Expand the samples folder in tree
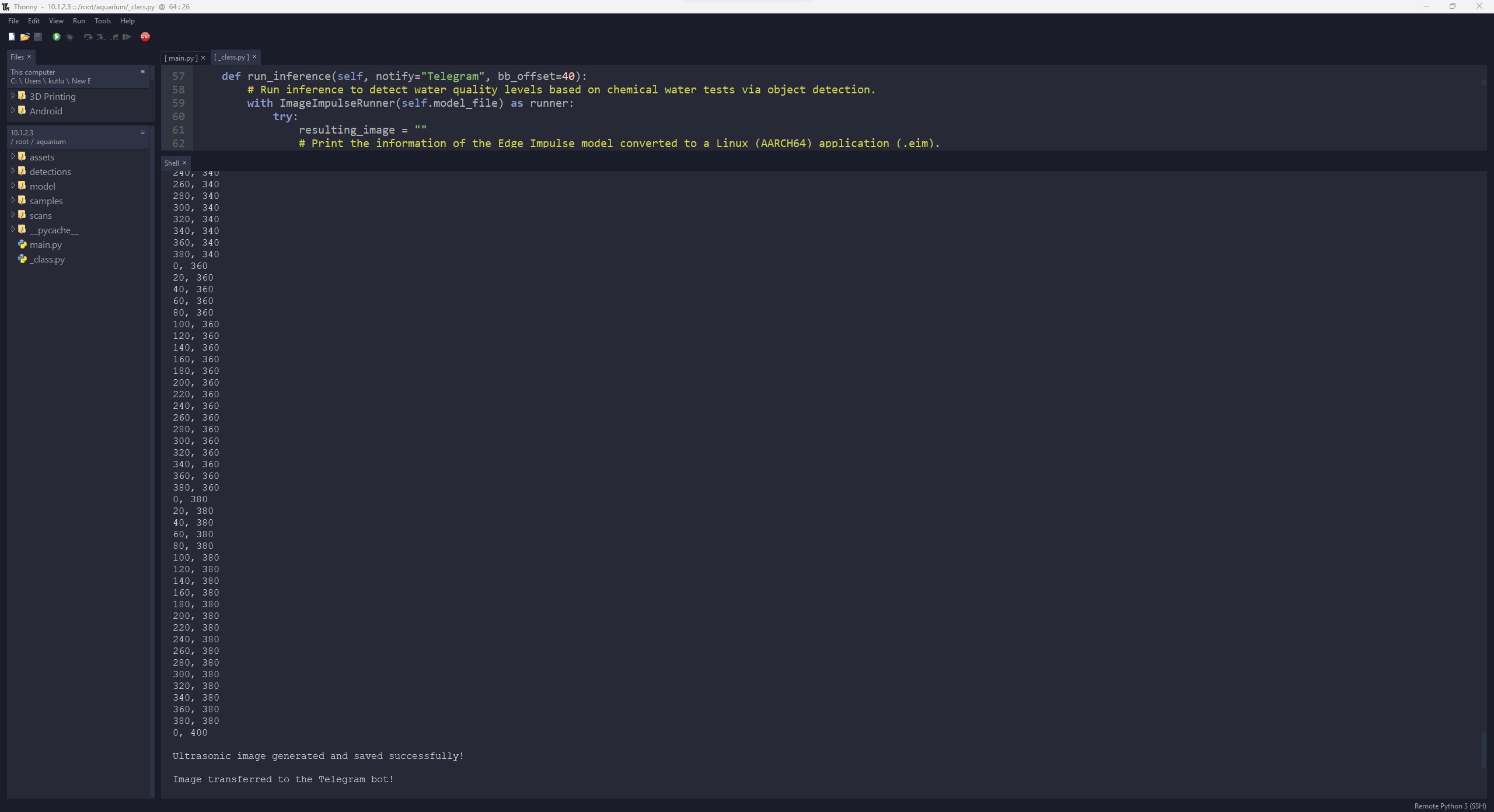Image resolution: width=1494 pixels, height=812 pixels. (13, 200)
